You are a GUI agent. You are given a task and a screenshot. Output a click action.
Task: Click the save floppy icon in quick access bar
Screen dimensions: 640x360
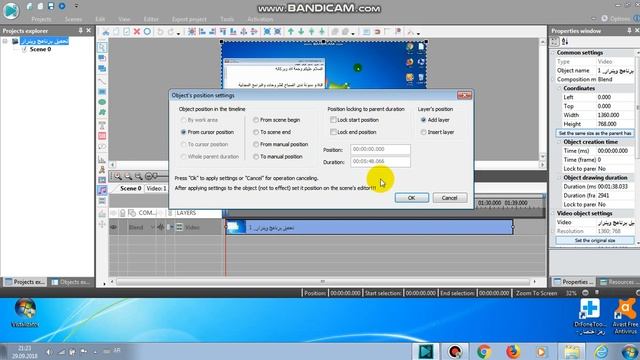(51, 6)
